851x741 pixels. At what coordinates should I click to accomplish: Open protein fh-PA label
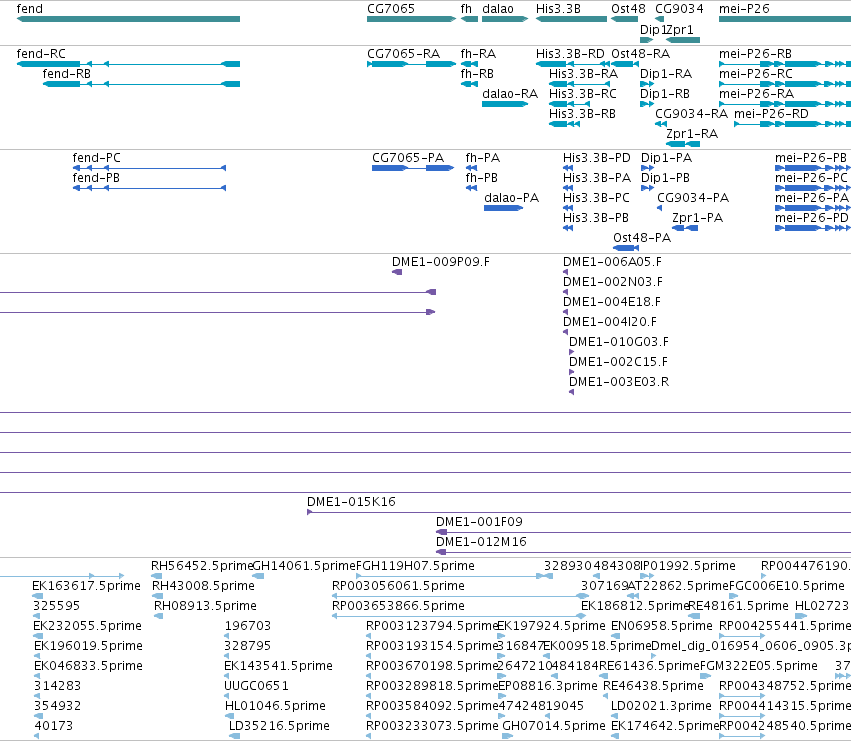(x=482, y=158)
